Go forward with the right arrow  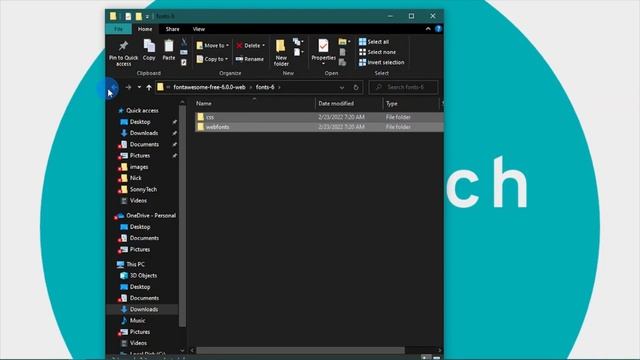(128, 87)
